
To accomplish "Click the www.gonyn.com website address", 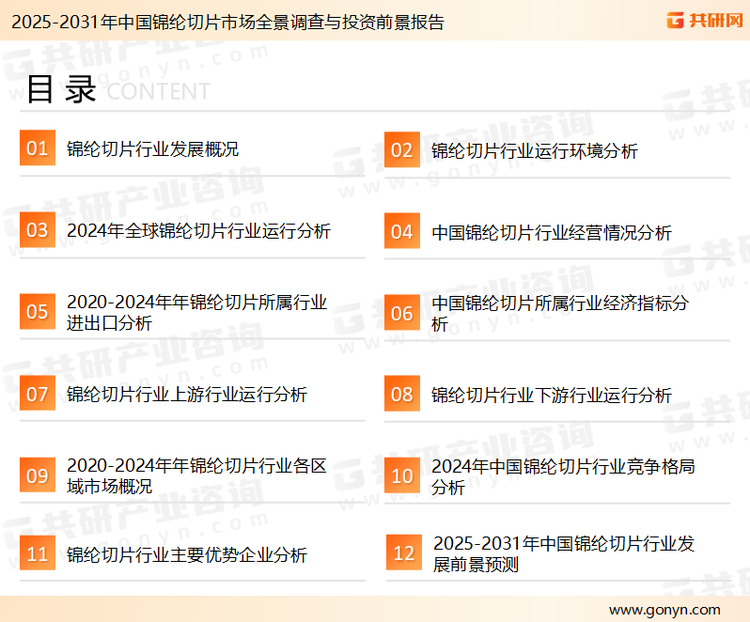I will (x=664, y=609).
